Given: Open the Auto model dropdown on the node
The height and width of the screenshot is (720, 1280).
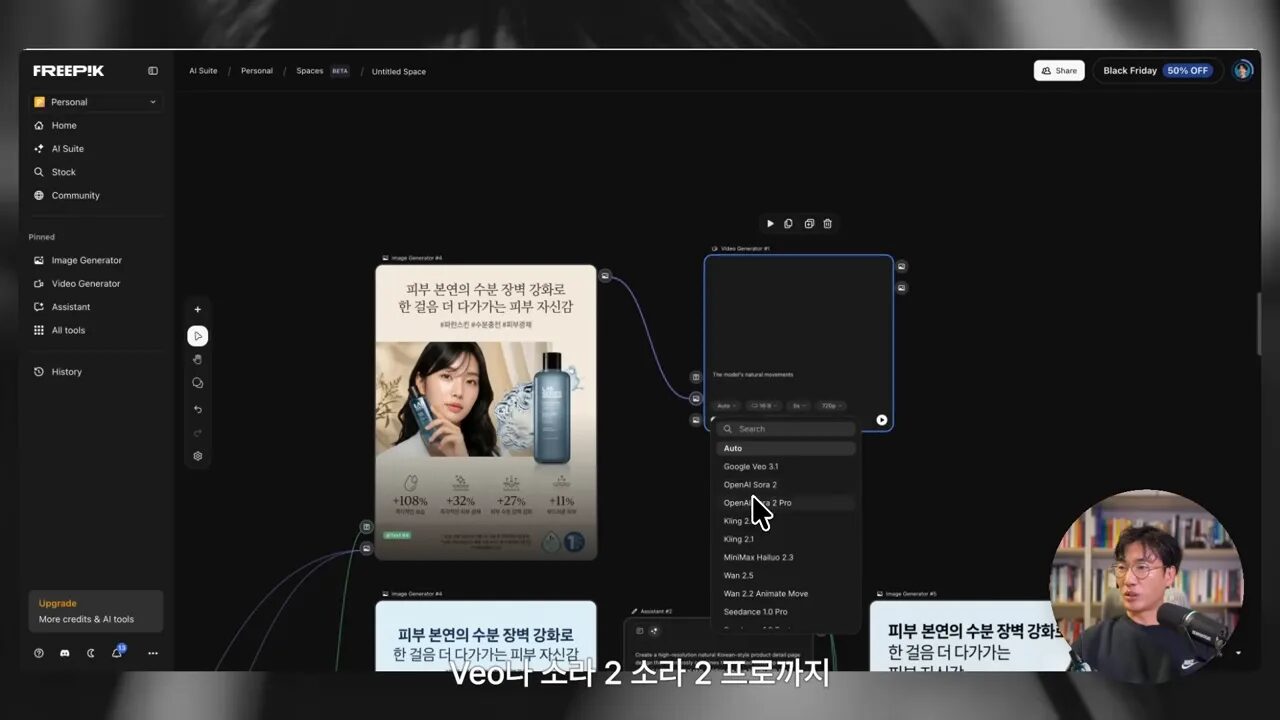Looking at the screenshot, I should point(725,405).
